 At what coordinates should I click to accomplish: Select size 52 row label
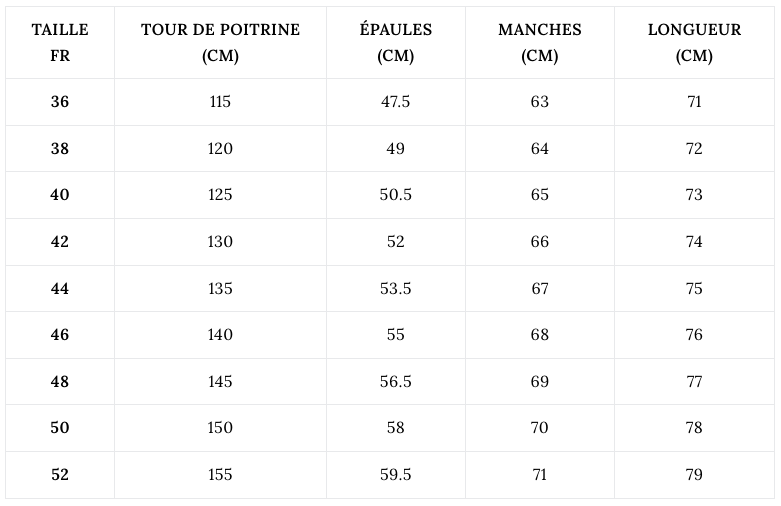tap(60, 475)
